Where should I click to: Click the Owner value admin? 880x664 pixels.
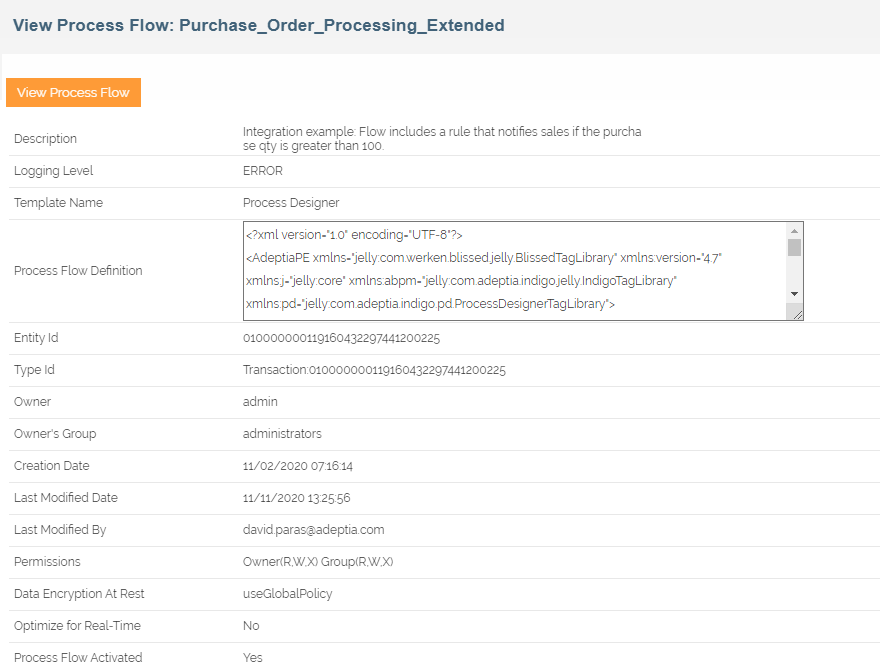[260, 402]
